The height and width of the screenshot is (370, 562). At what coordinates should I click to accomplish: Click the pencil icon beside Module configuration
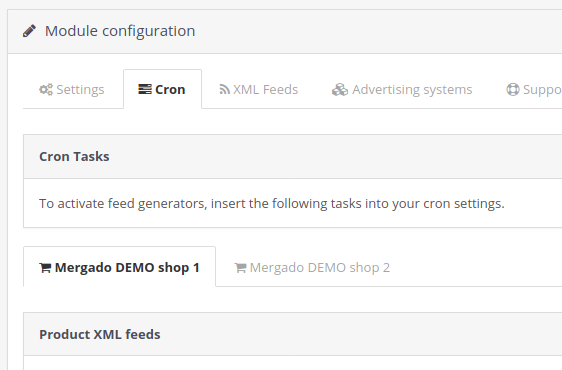[x=29, y=31]
